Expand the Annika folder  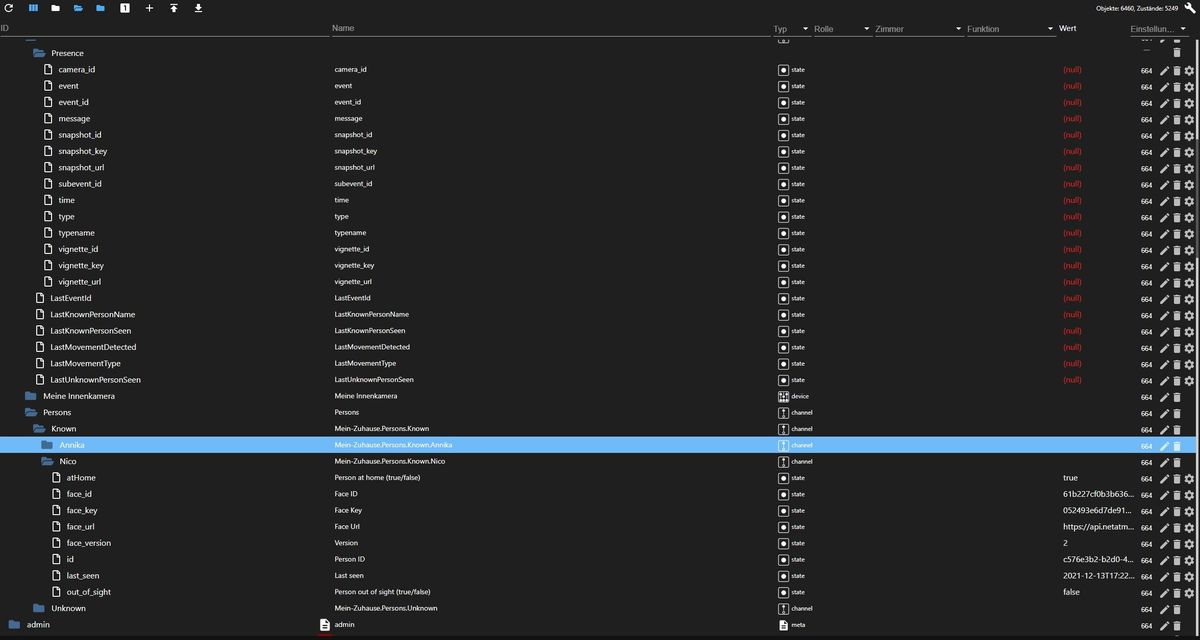[47, 445]
